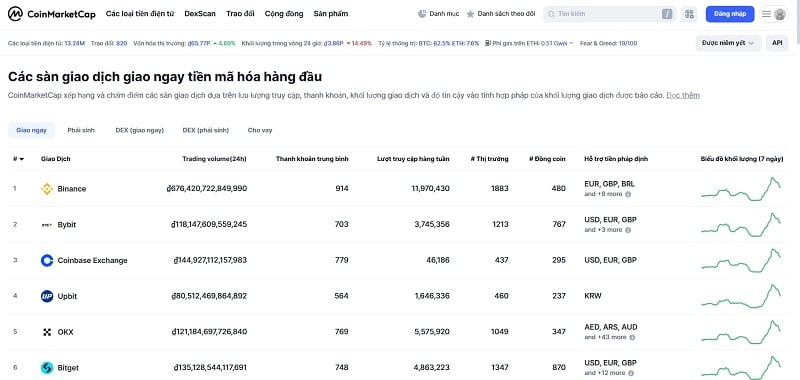Open Coinbase Exchange 7-day volume chart

point(741,260)
